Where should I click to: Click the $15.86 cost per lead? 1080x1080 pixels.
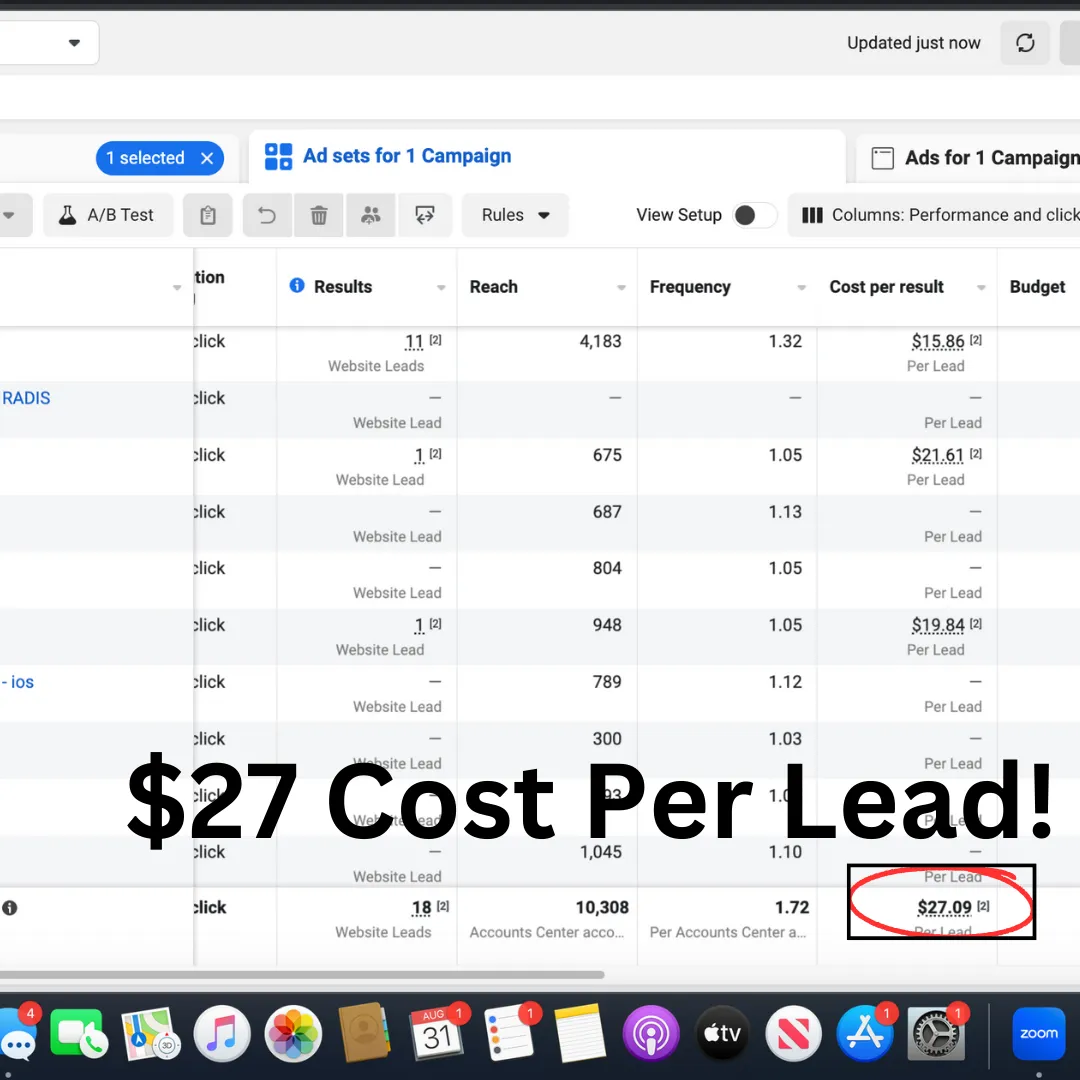(x=937, y=342)
